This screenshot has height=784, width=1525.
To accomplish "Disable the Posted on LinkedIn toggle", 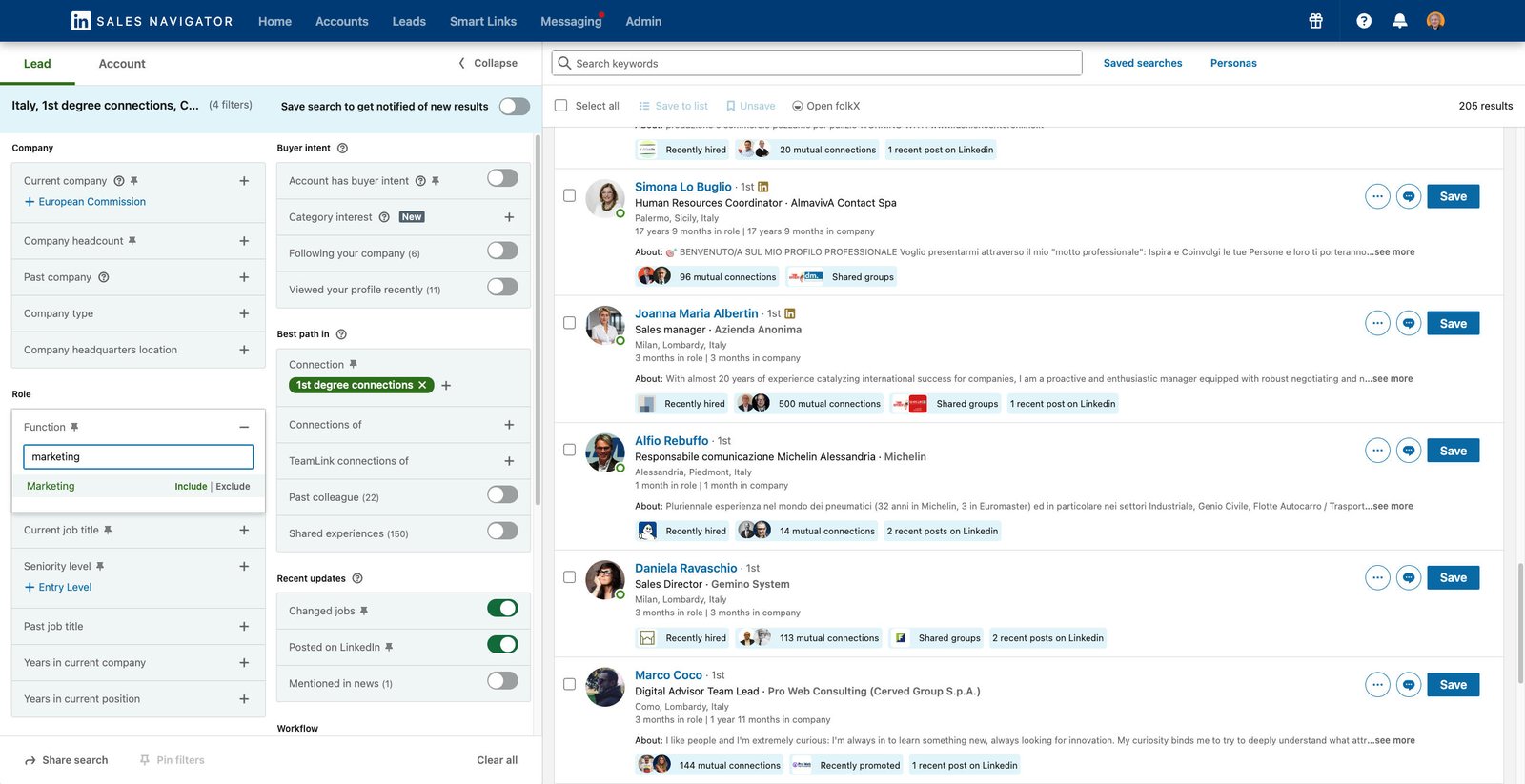I will 502,645.
